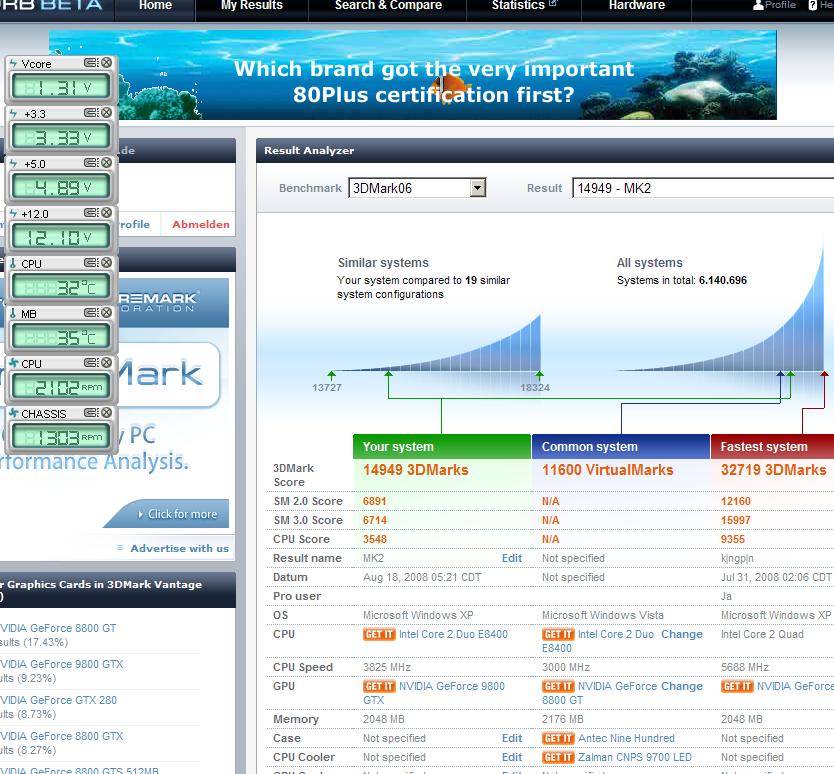834x774 pixels.
Task: Click magnet snap icon on MB widget
Action: click(x=91, y=313)
